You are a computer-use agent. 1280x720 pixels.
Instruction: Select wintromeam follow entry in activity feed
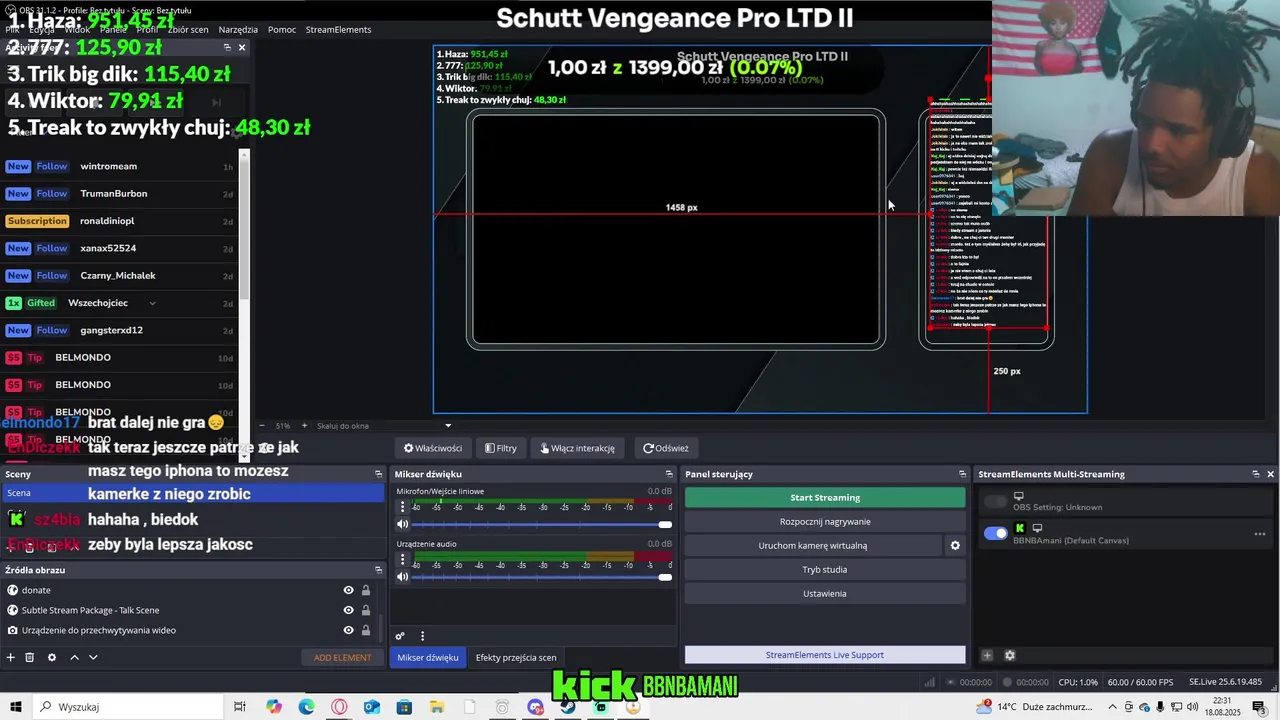click(118, 166)
